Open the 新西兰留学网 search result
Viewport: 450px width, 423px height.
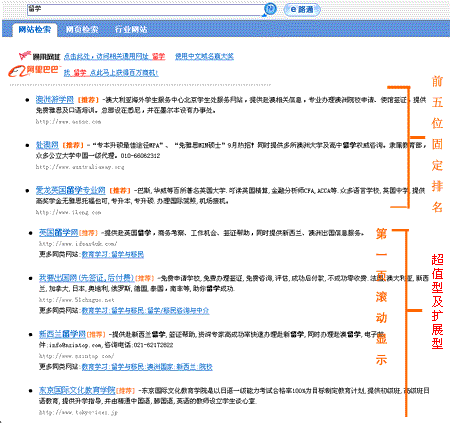[62, 334]
